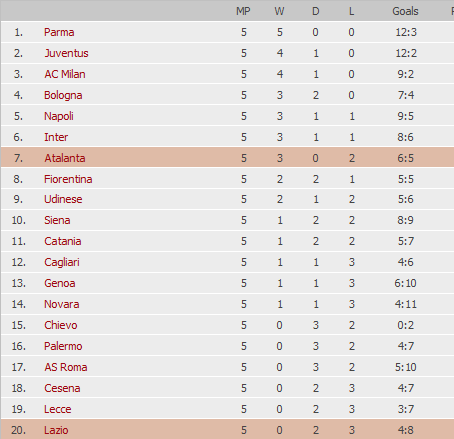Image resolution: width=454 pixels, height=439 pixels.
Task: Select the Bologna team link
Action: pos(63,95)
